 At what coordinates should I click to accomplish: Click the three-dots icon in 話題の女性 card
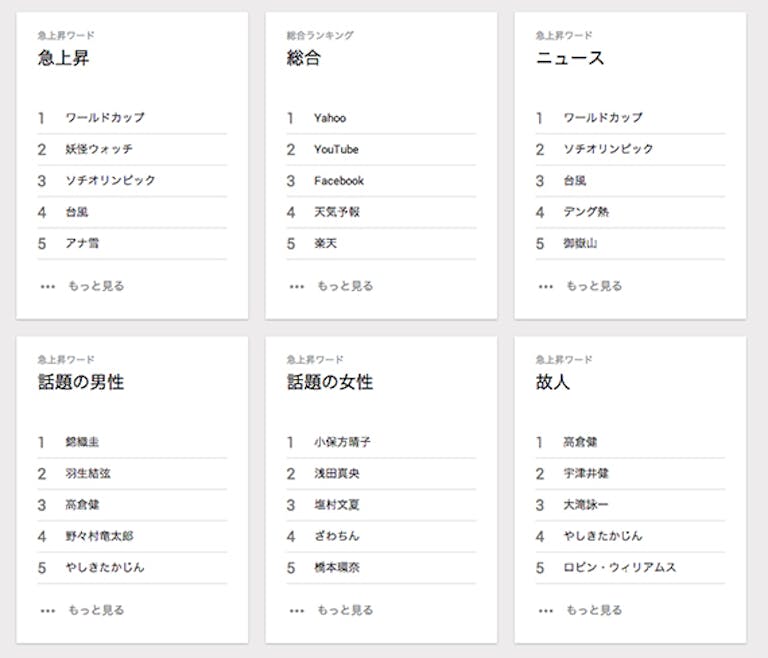pos(296,610)
